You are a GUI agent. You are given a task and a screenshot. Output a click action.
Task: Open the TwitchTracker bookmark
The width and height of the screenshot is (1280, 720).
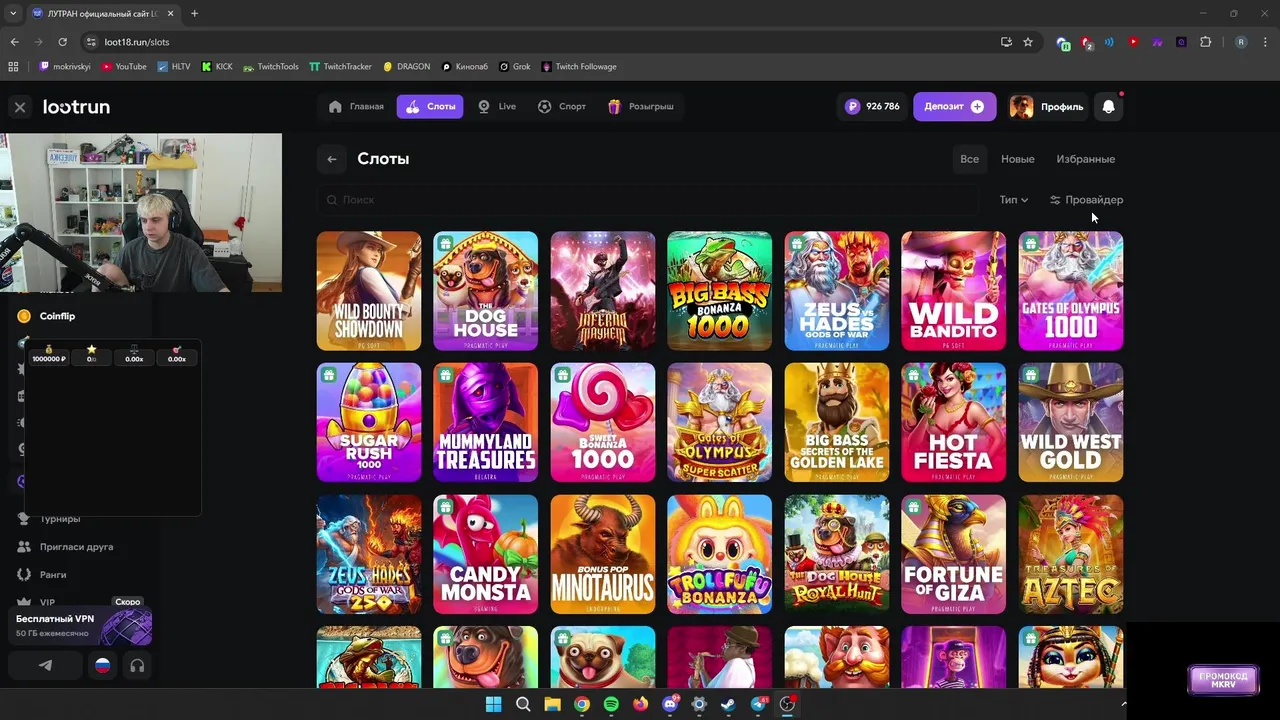click(x=340, y=67)
